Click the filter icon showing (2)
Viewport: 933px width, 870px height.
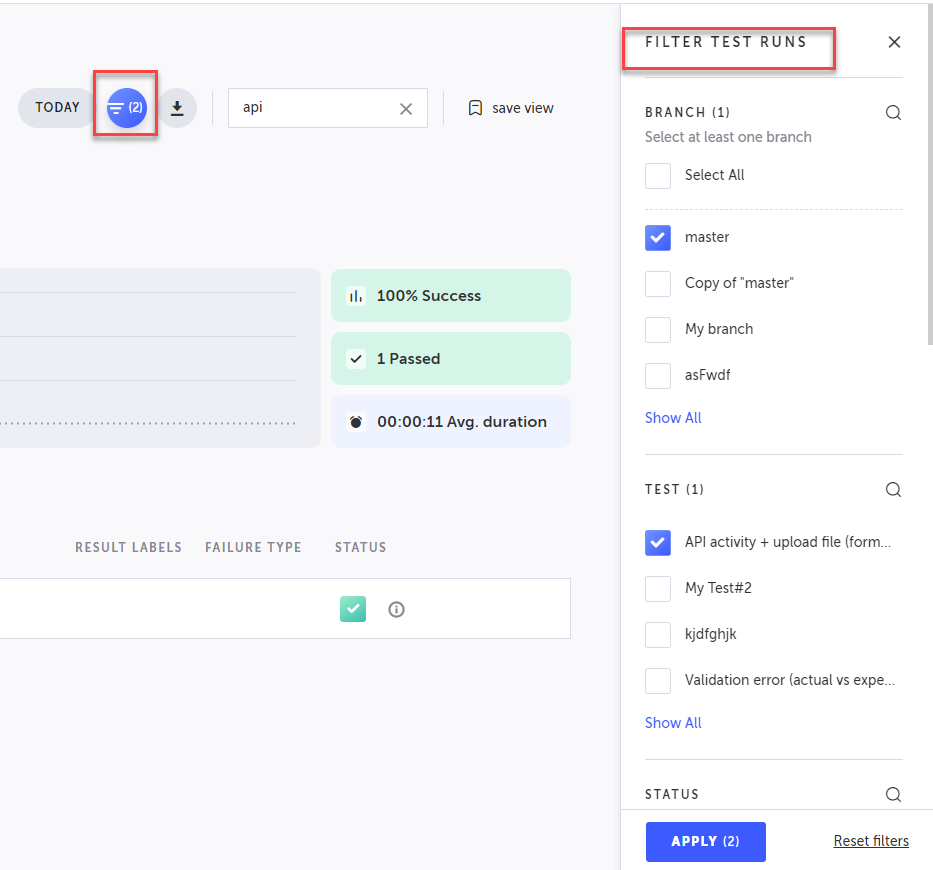pyautogui.click(x=126, y=107)
